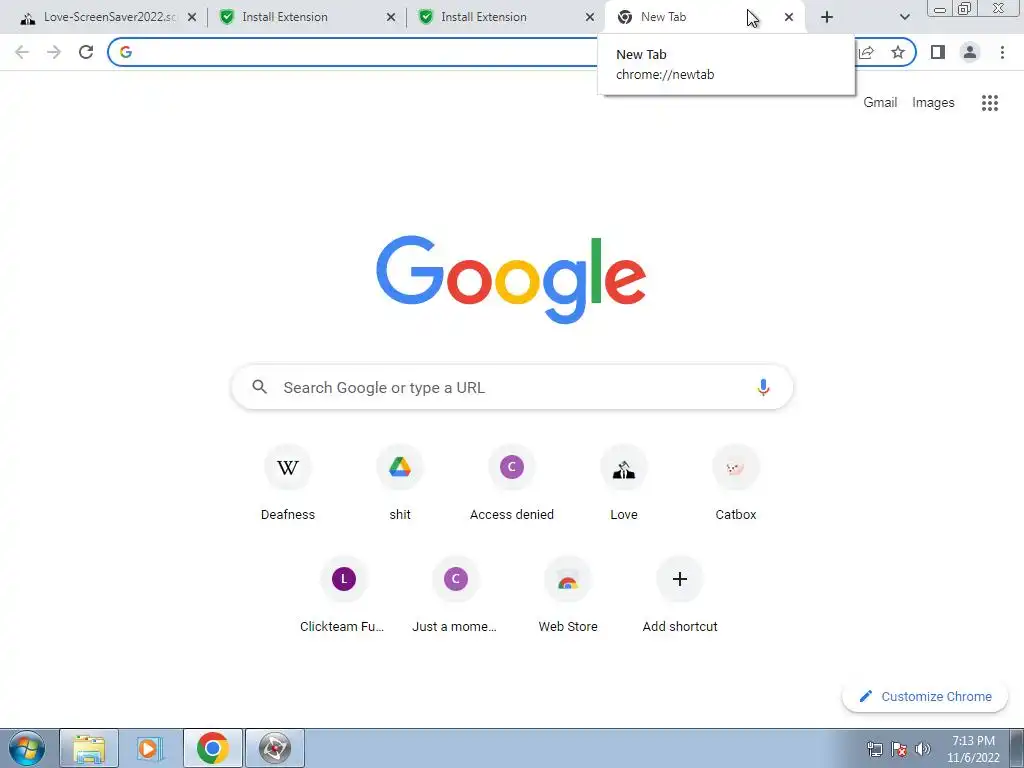Click the magnifier icon in search box

[x=260, y=387]
